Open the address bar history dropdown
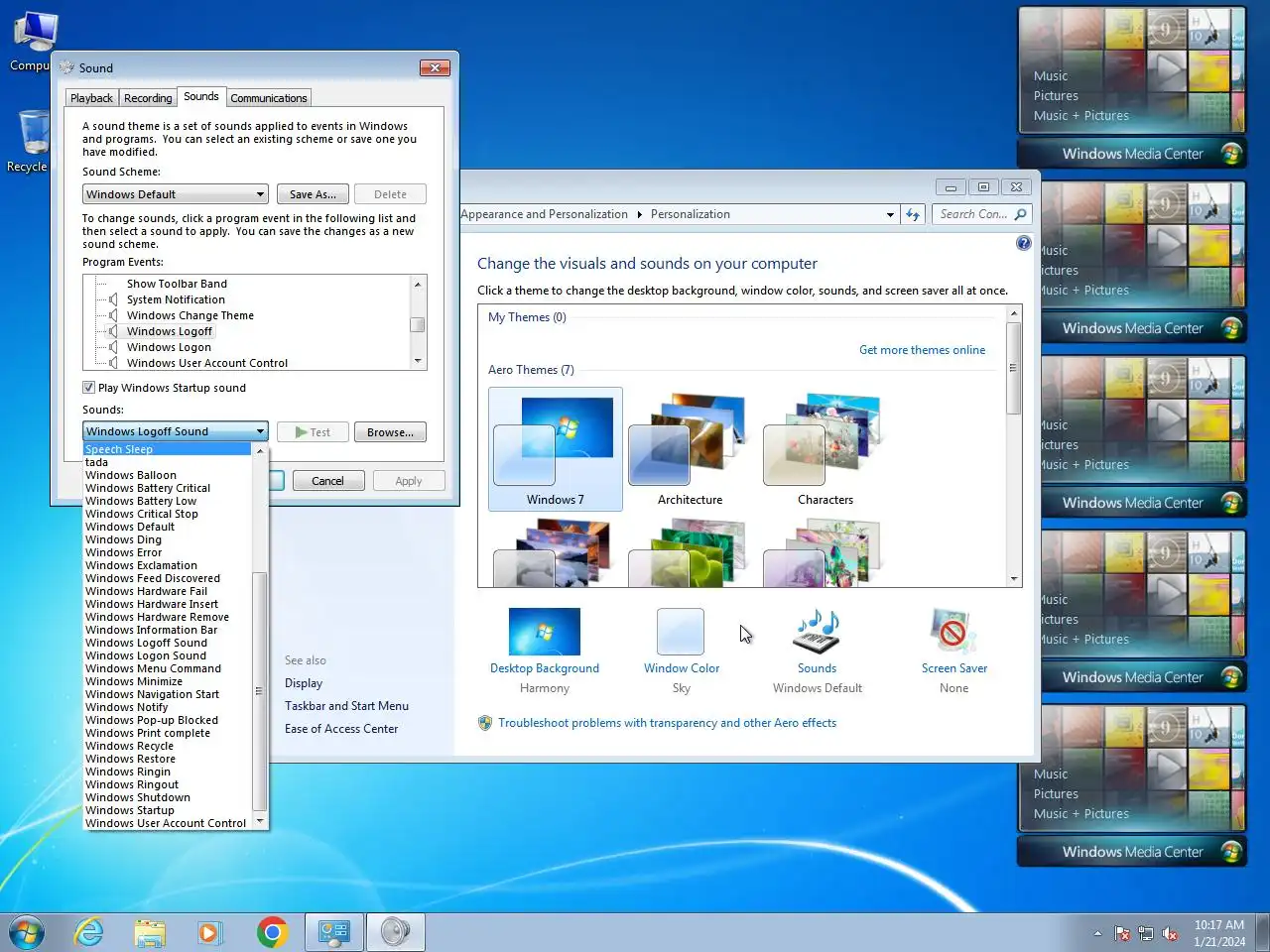The image size is (1270, 952). click(890, 214)
